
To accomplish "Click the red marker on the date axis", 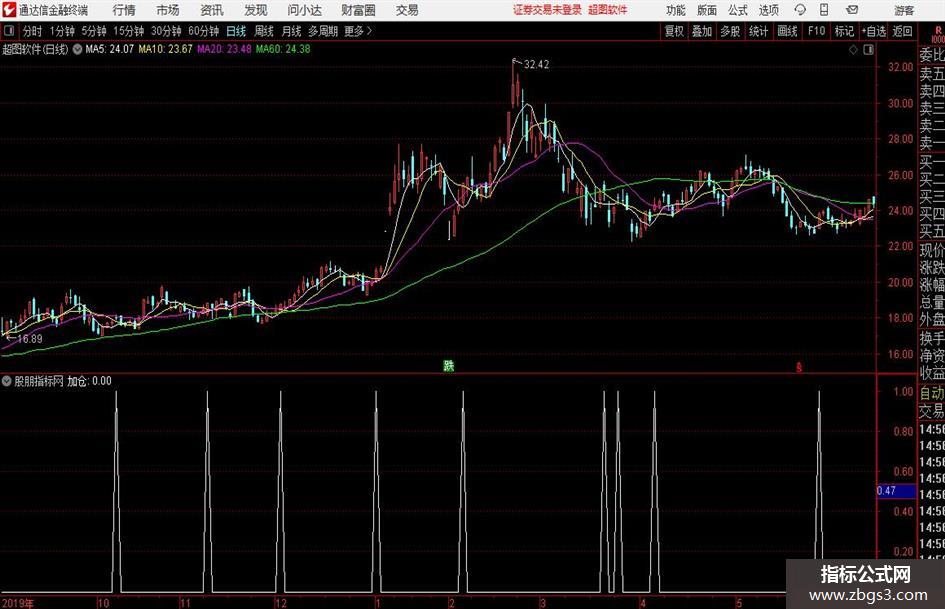I will (x=799, y=367).
